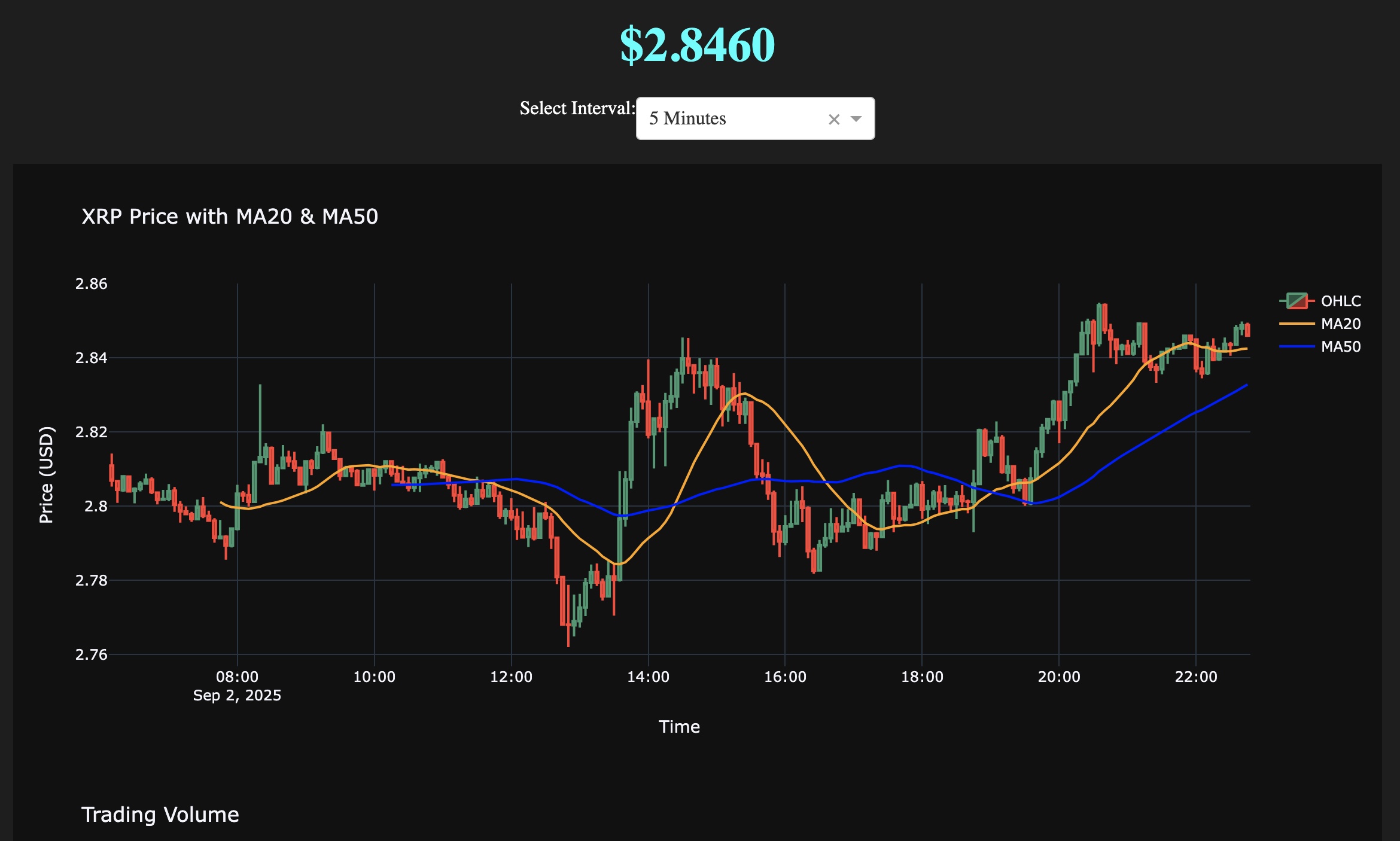
Task: Click the 'Time' x-axis title
Action: [679, 727]
